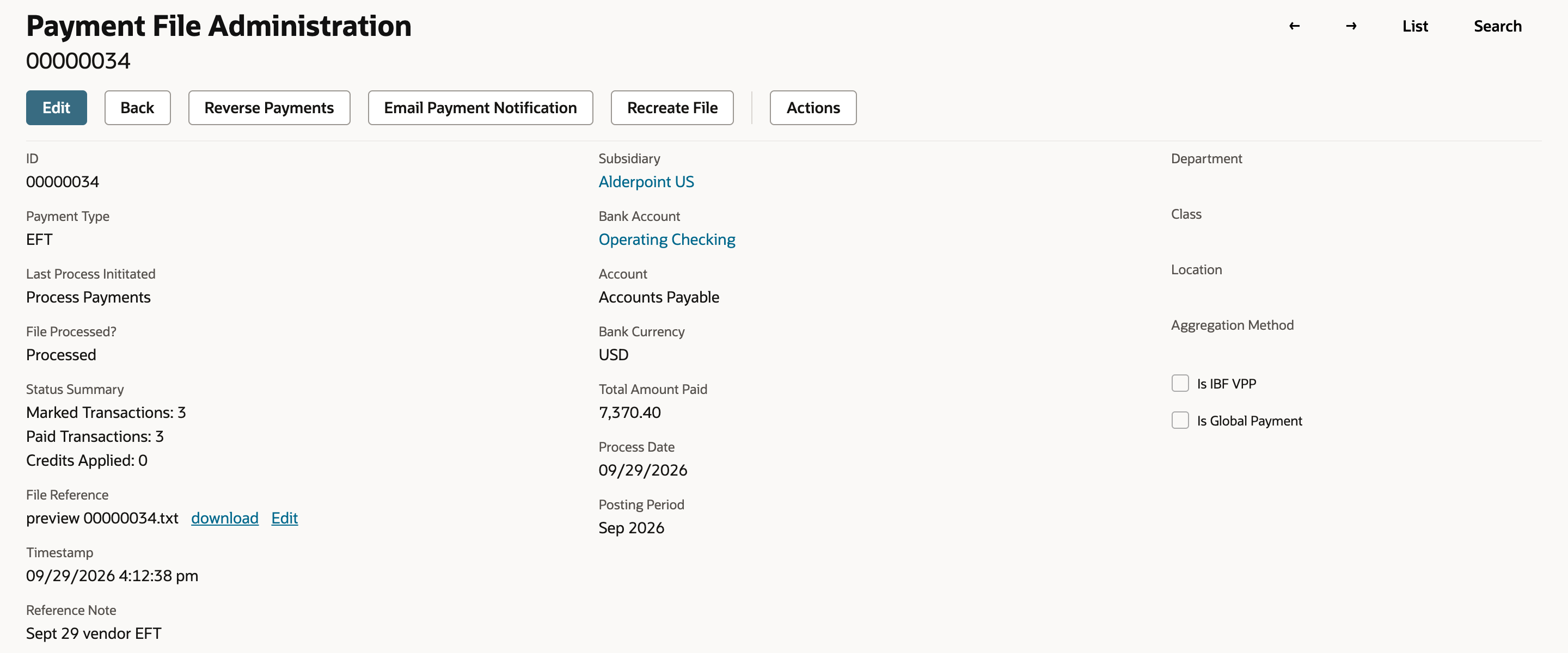
Task: Select the Paid Transactions: 3 line
Action: coord(95,436)
